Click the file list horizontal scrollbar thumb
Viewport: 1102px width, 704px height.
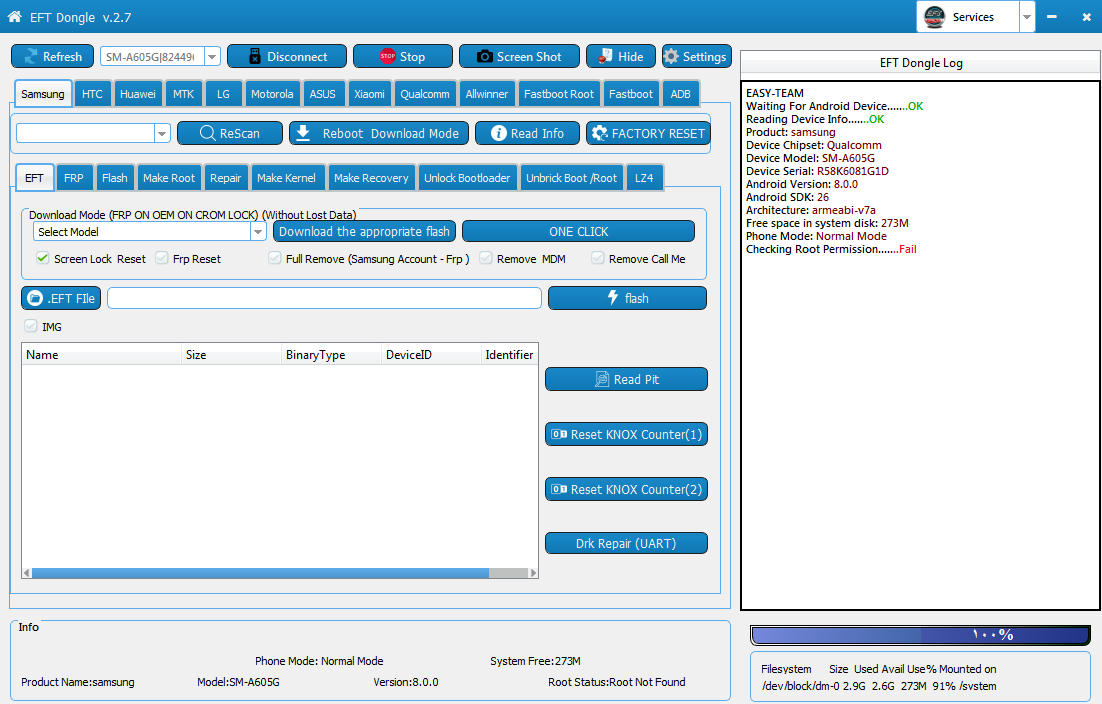click(x=260, y=573)
